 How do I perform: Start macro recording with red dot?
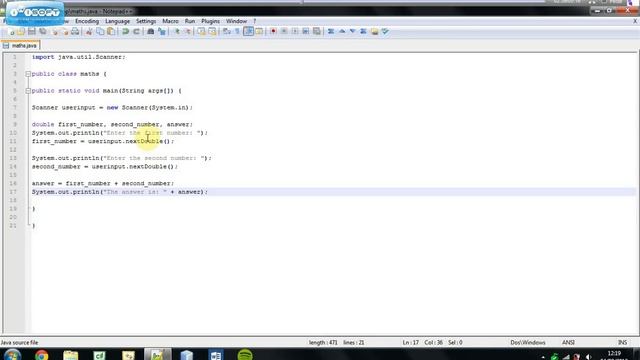click(x=273, y=31)
